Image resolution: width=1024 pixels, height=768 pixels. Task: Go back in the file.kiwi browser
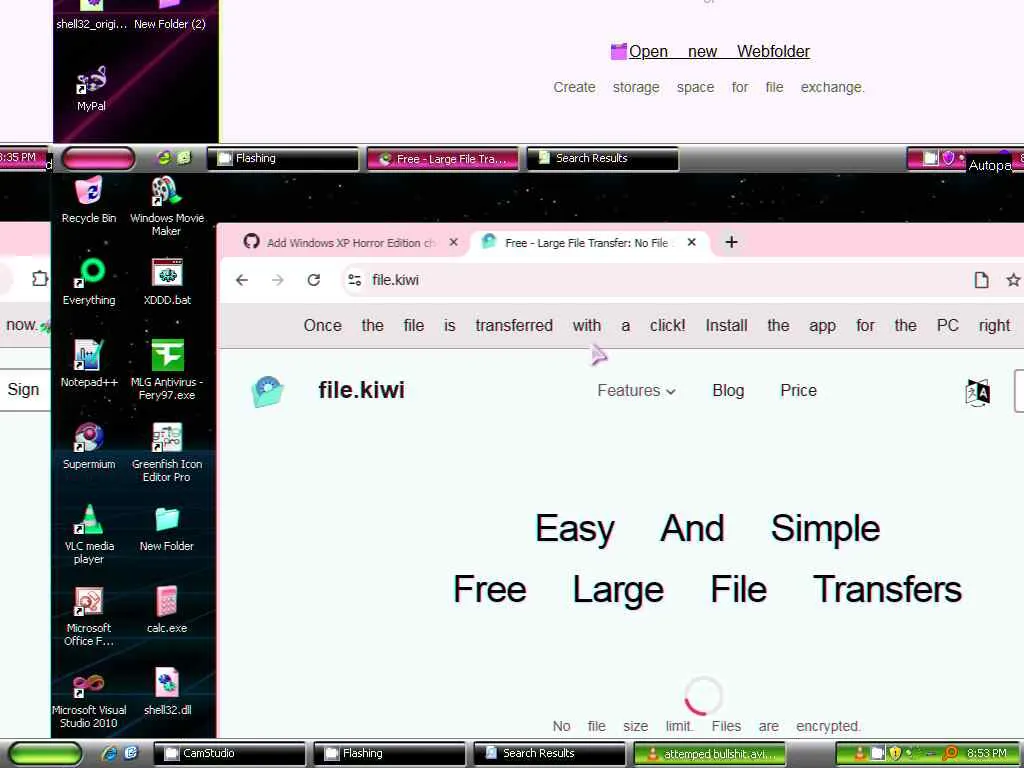coord(242,280)
